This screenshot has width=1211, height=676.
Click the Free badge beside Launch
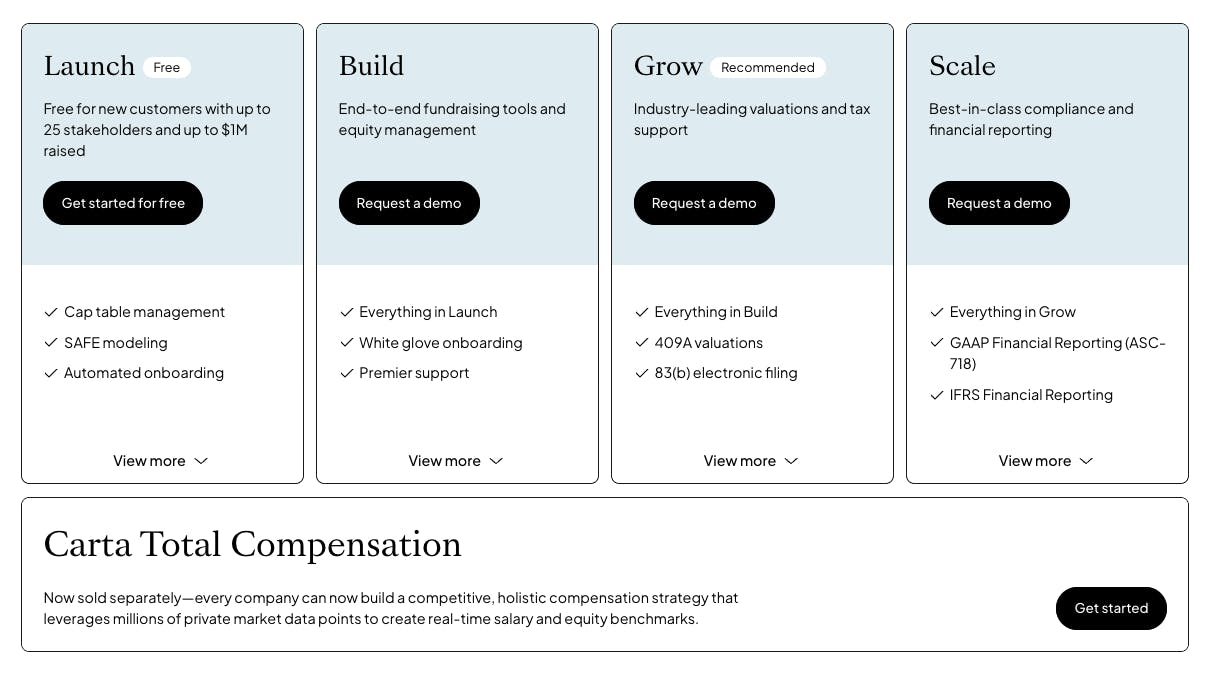(167, 68)
